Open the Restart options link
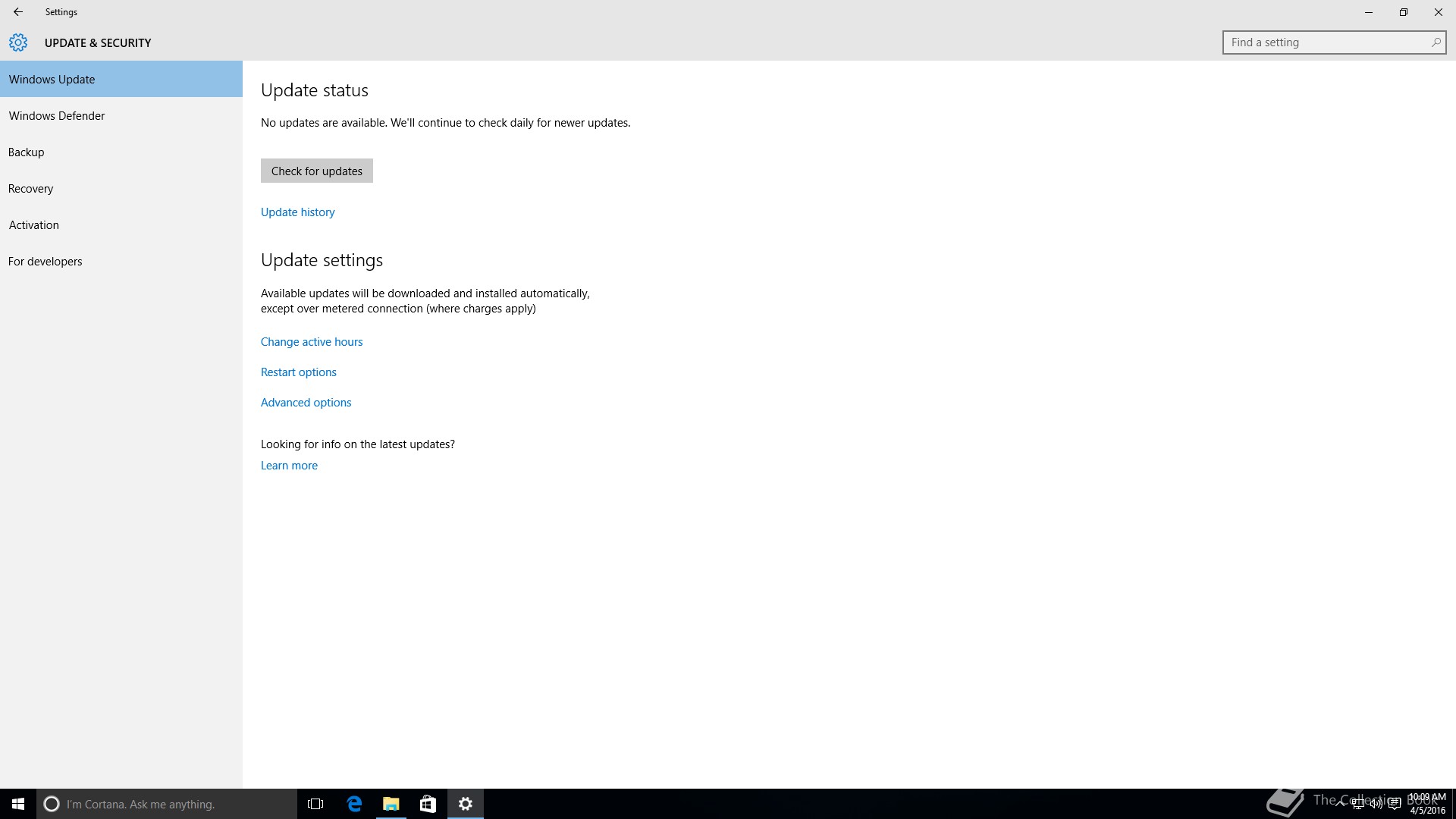The width and height of the screenshot is (1456, 819). (x=299, y=372)
